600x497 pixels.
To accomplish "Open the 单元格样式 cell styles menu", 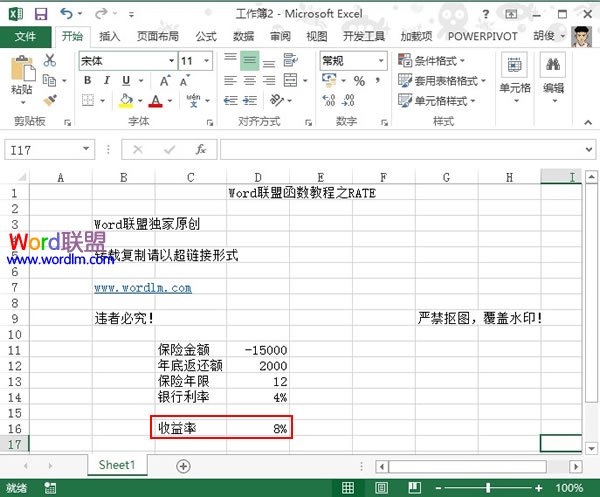I will (437, 101).
